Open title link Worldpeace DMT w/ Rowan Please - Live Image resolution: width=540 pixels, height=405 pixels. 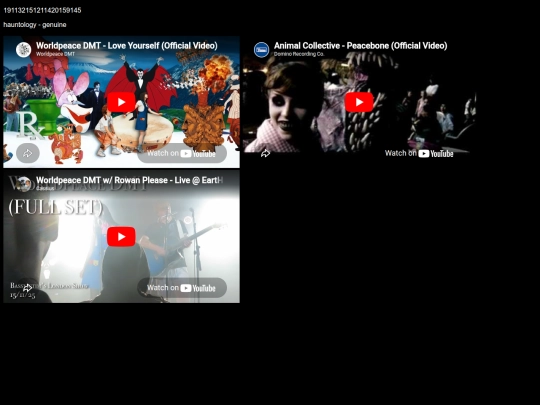point(129,180)
